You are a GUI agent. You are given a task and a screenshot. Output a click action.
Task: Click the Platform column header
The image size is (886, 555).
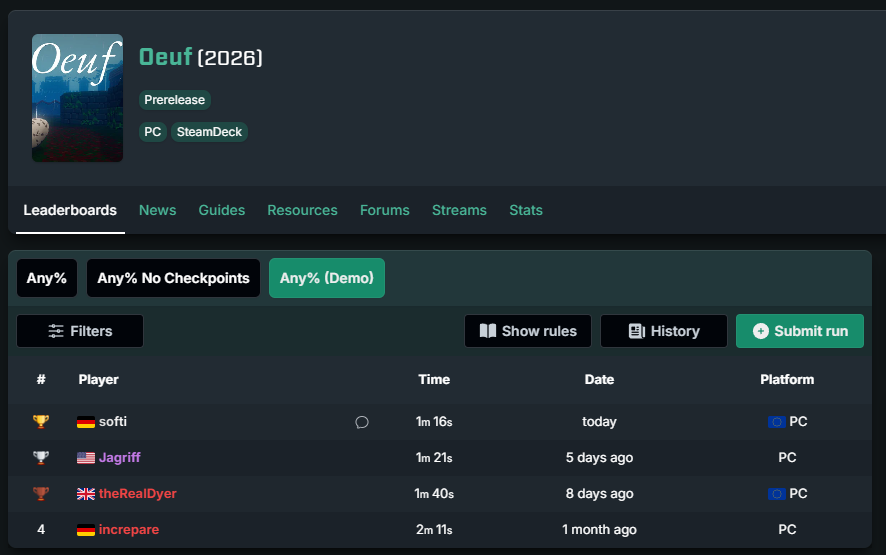(x=787, y=379)
